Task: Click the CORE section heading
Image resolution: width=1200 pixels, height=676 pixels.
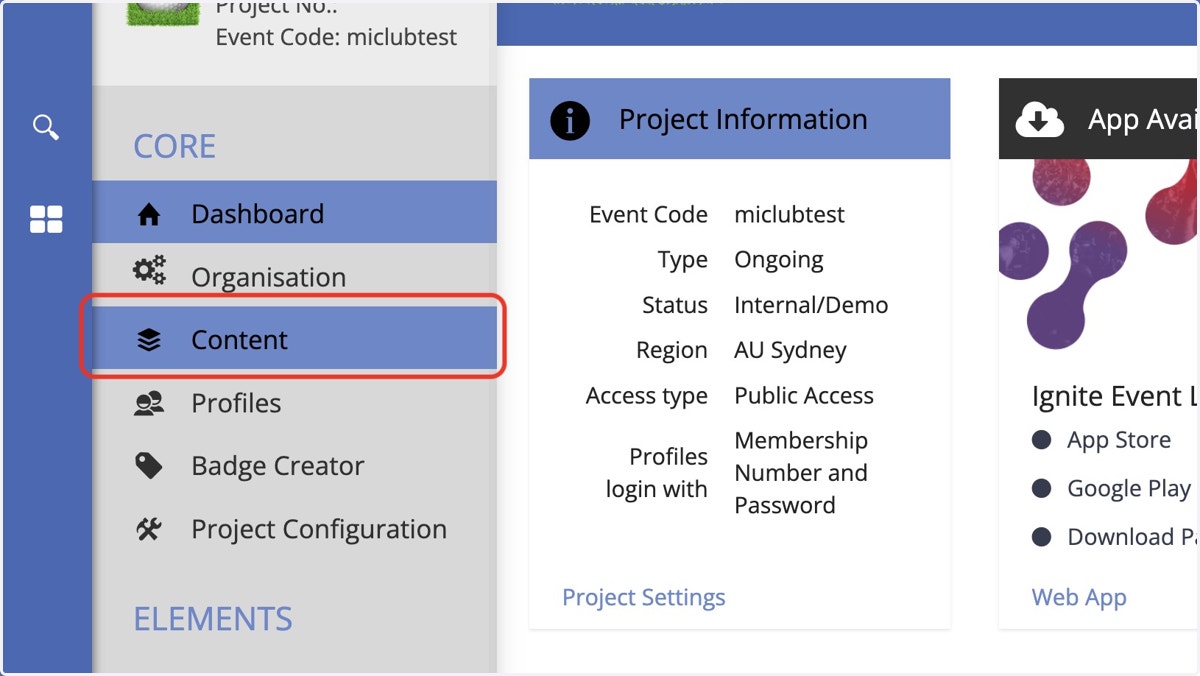Action: pos(175,147)
